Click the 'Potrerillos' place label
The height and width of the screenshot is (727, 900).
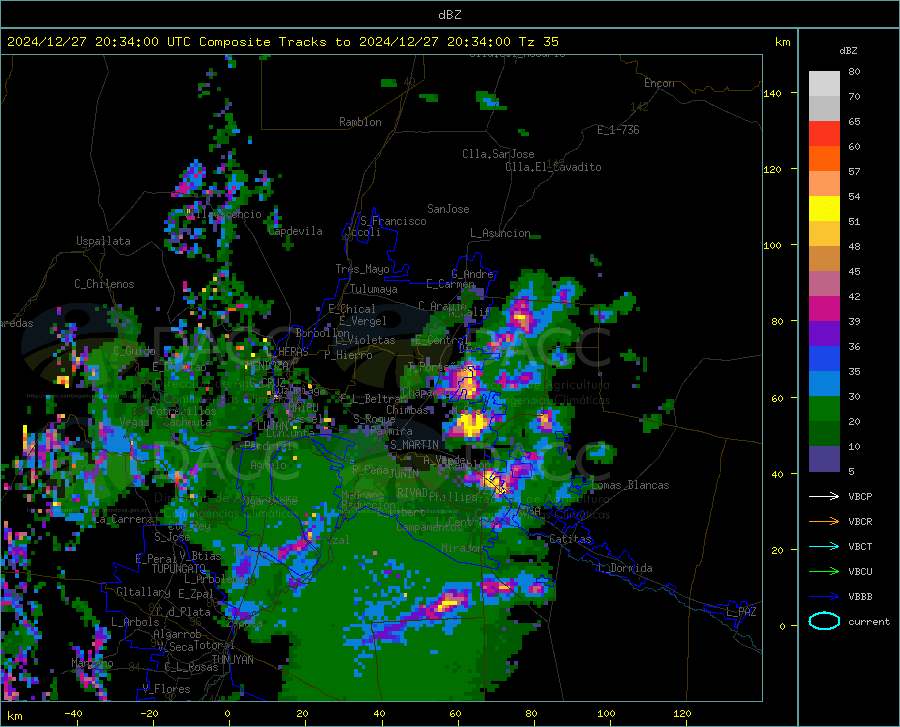183,411
